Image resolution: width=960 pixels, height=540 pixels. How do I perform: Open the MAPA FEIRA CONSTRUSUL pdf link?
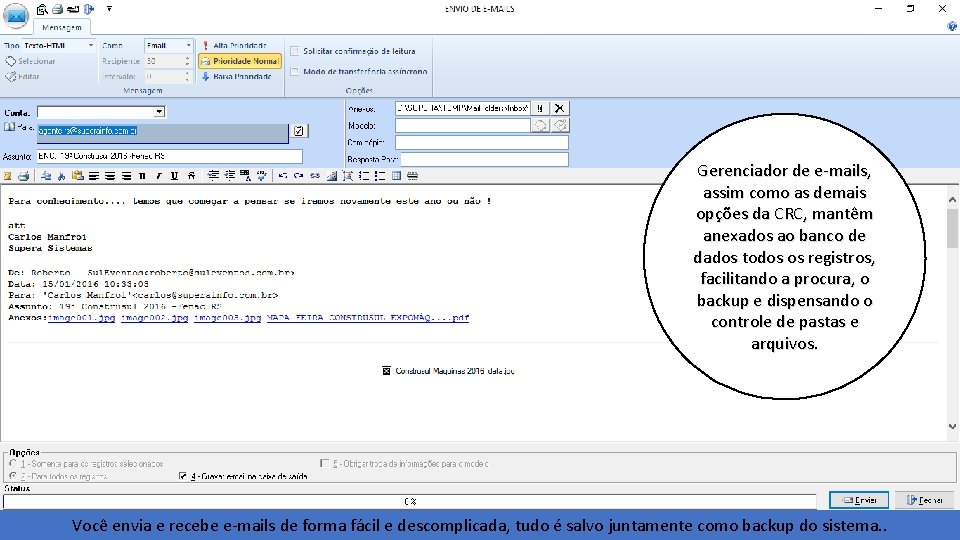[x=368, y=318]
